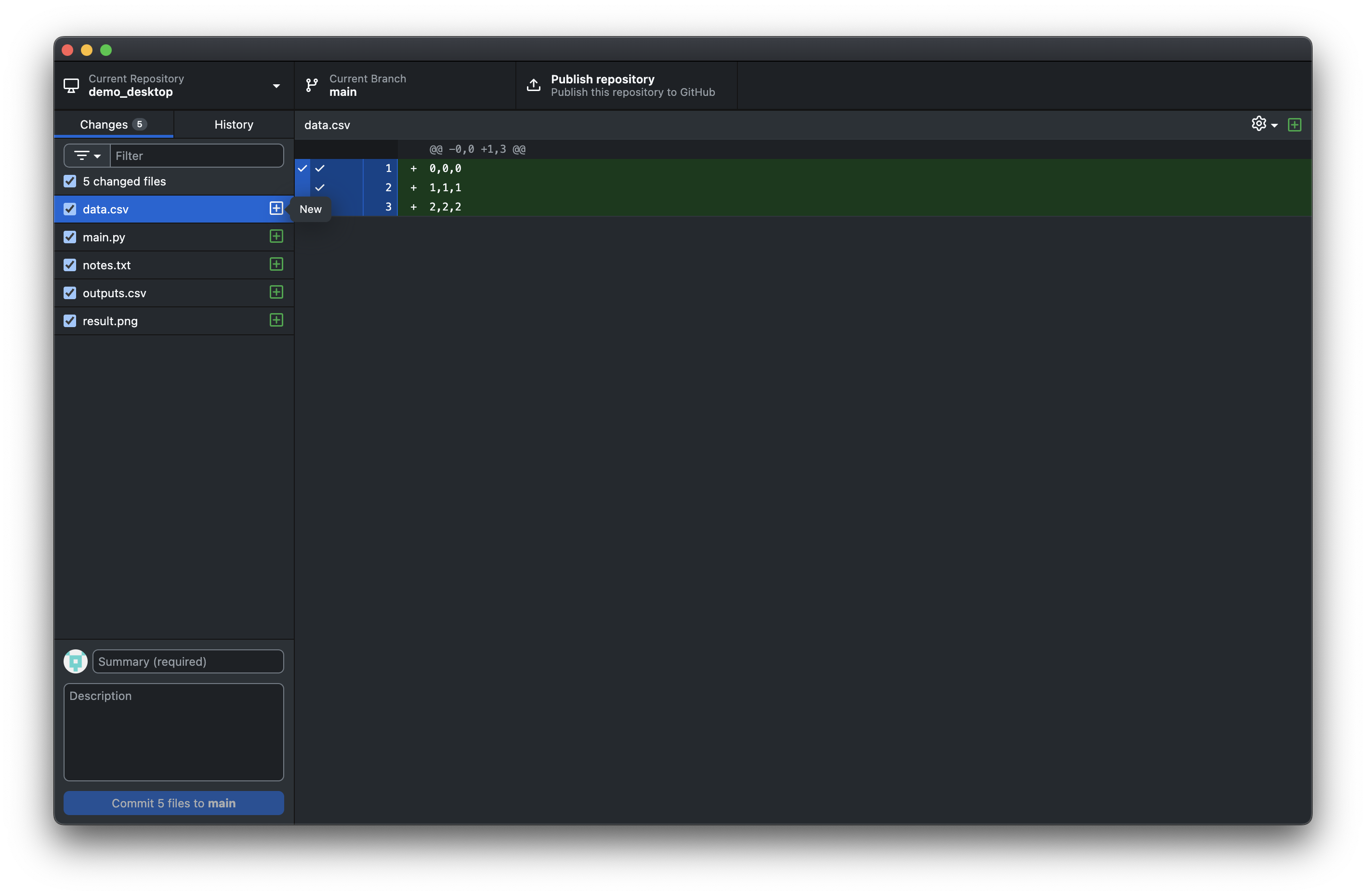Uncheck the outputs.csv checkbox
This screenshot has width=1366, height=896.
coord(70,293)
